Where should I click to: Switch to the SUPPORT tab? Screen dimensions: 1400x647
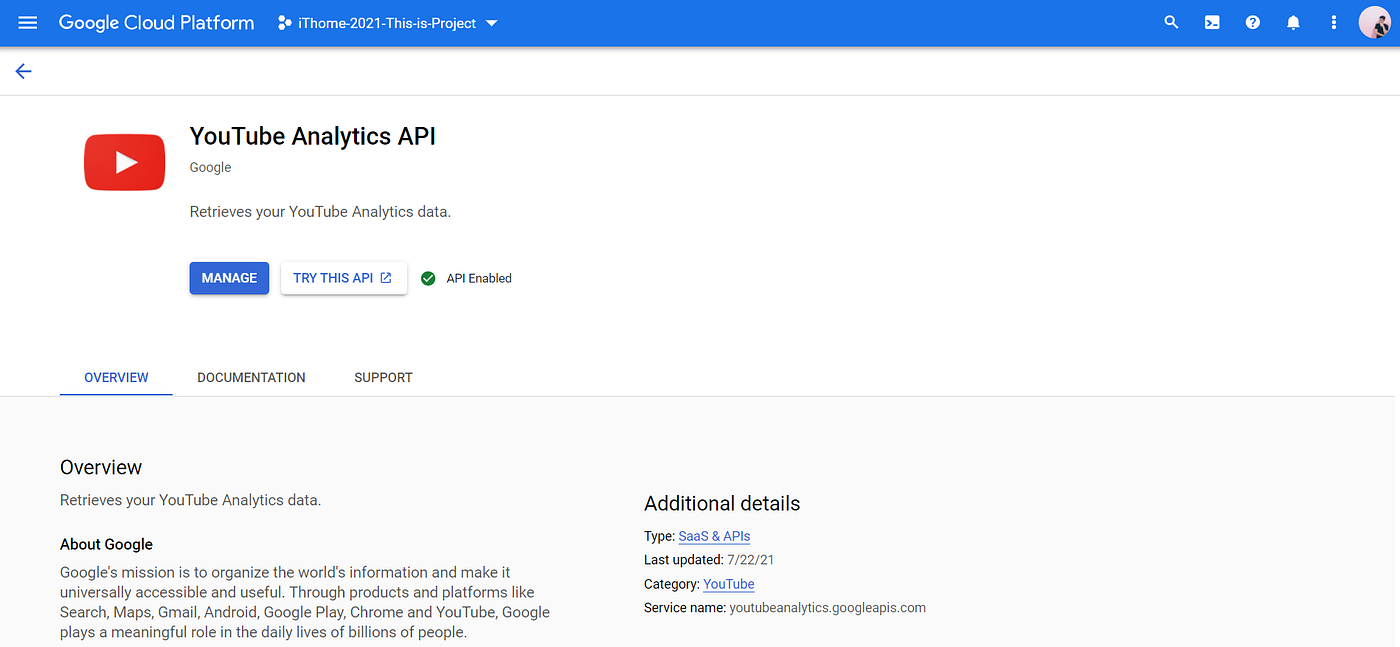click(383, 377)
